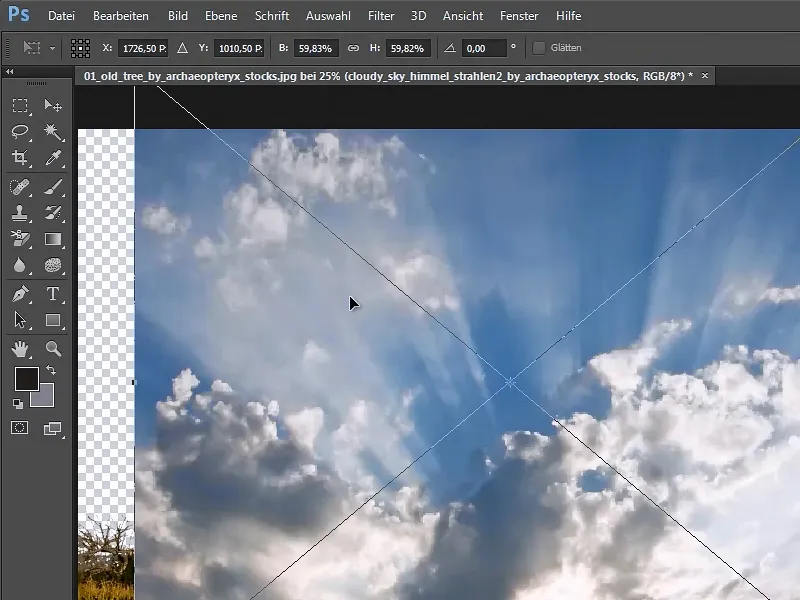Open the Ansicht menu
This screenshot has height=600, width=800.
463,16
